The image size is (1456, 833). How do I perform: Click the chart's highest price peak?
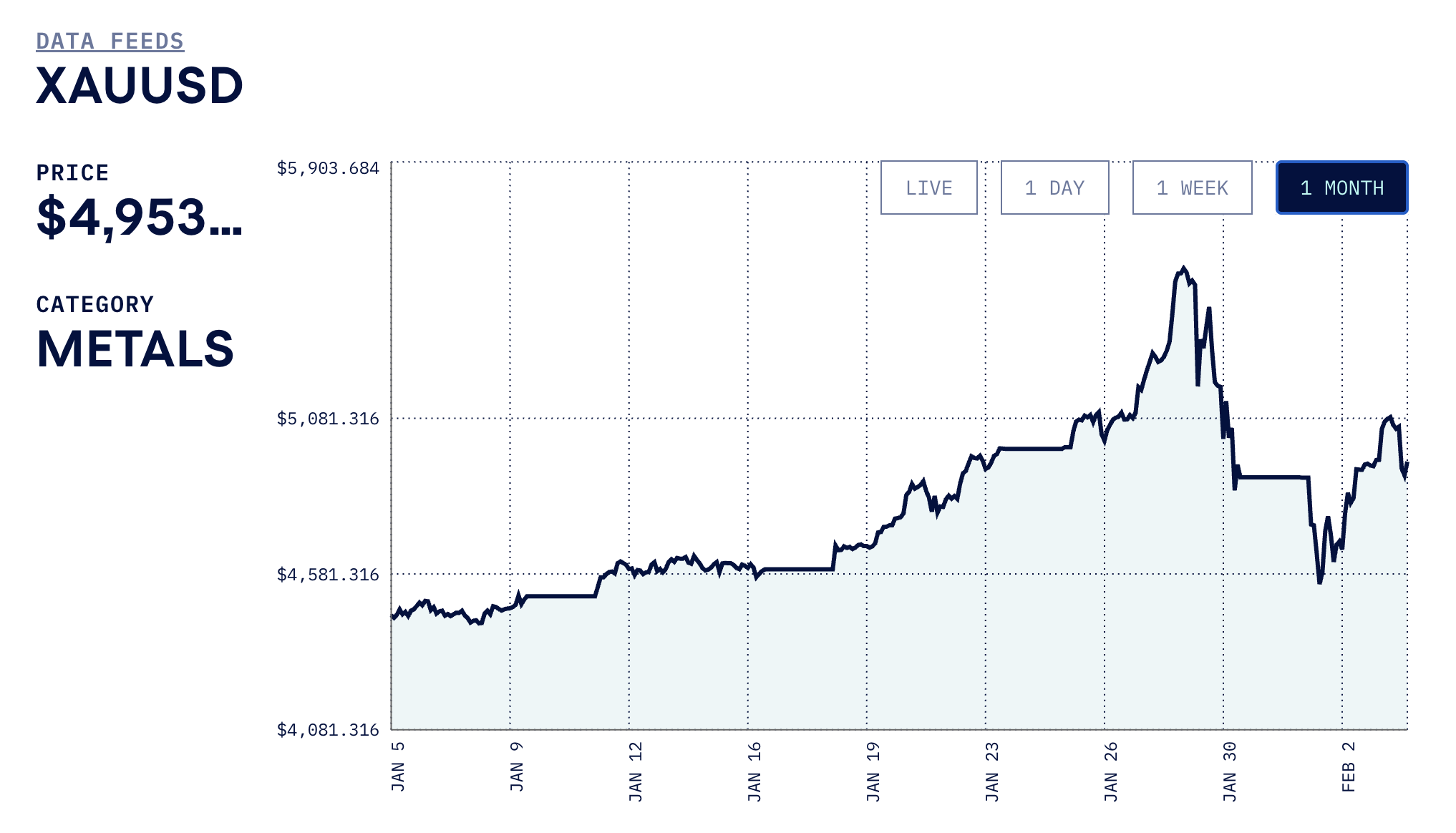[x=1185, y=268]
